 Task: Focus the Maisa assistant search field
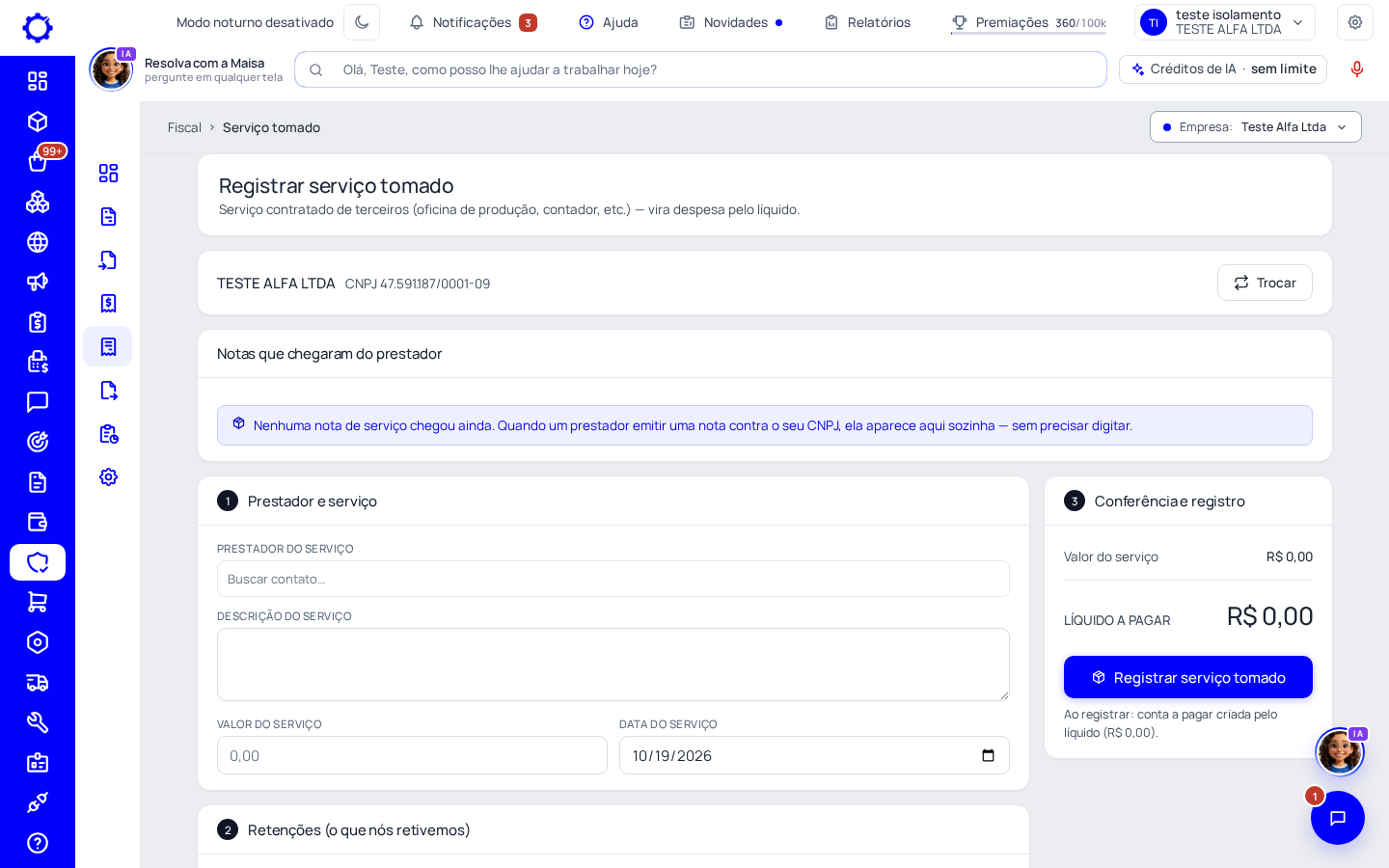point(700,69)
